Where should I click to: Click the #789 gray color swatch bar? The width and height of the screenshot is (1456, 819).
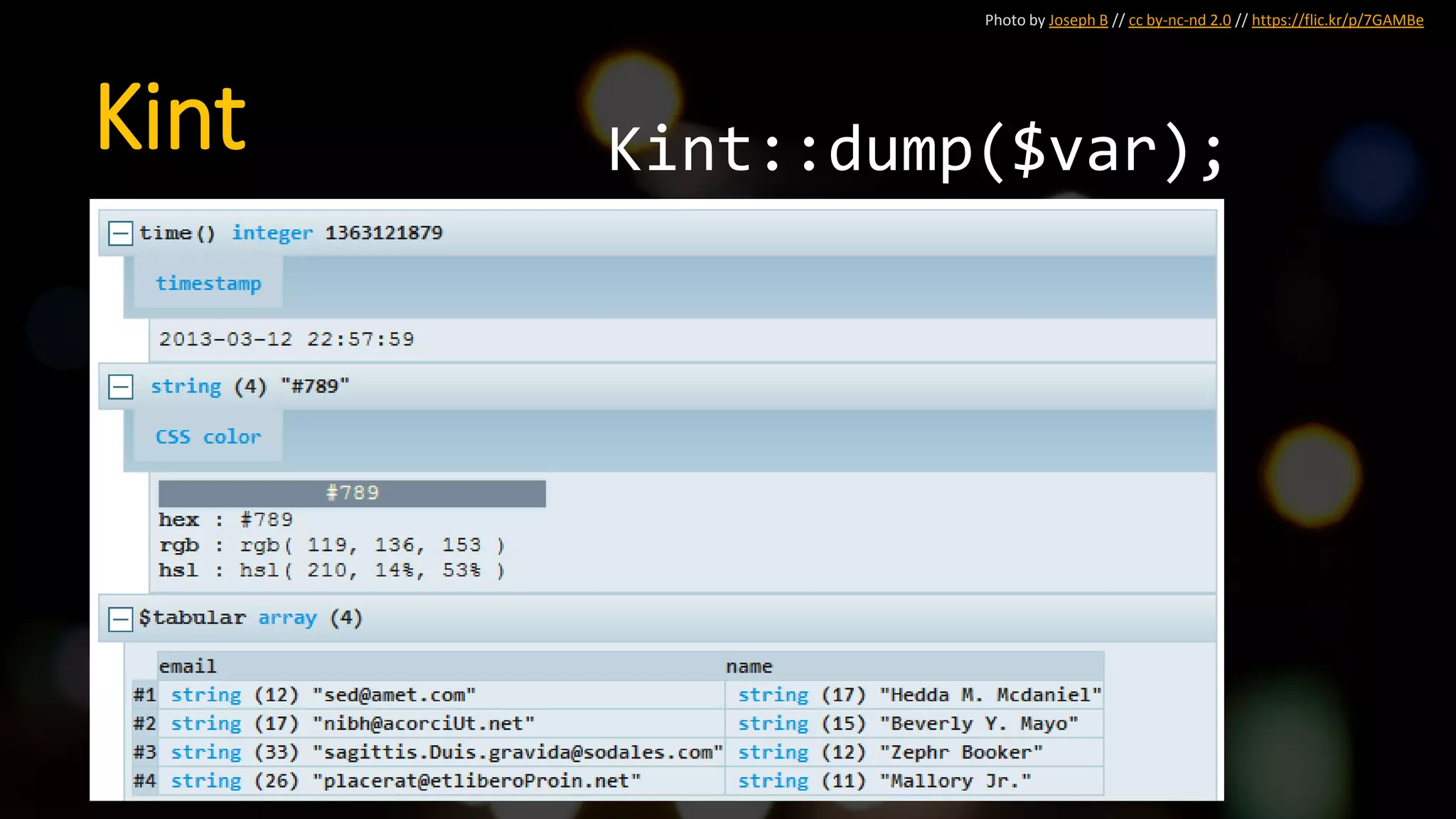[x=352, y=493]
